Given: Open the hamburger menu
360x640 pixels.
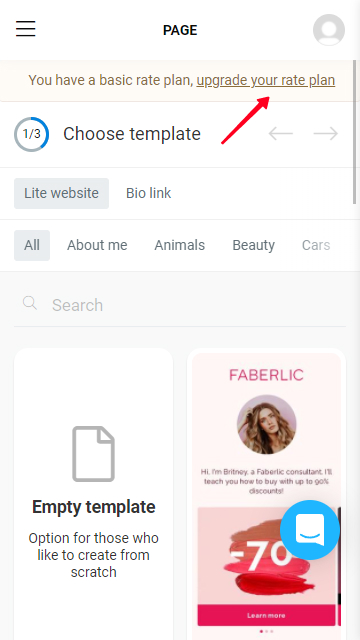Looking at the screenshot, I should click(26, 29).
